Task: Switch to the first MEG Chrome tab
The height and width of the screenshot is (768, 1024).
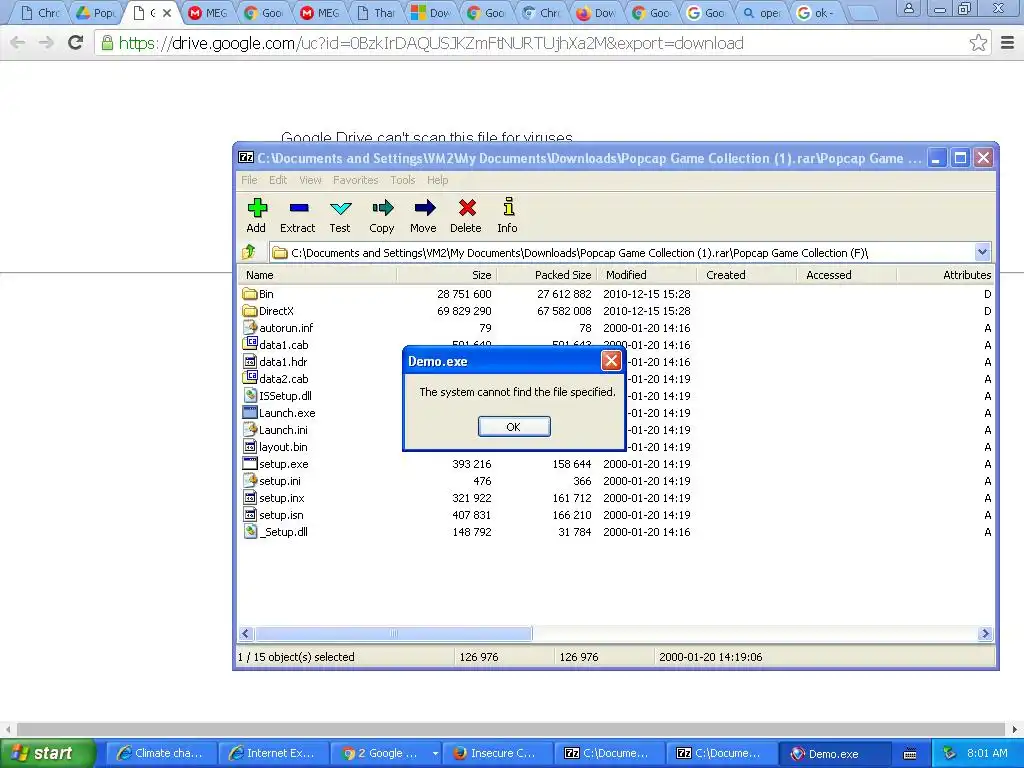Action: 208,13
